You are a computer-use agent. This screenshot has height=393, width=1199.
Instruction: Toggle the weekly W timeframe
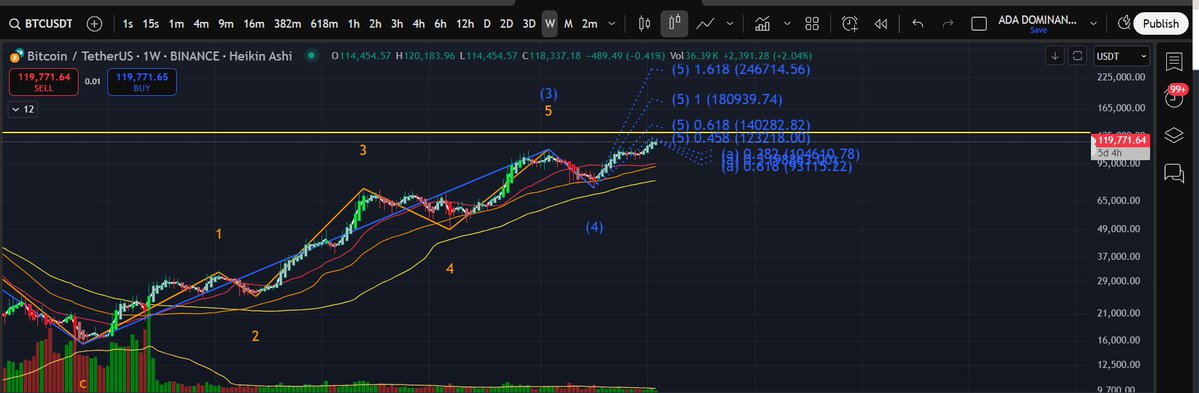(550, 24)
